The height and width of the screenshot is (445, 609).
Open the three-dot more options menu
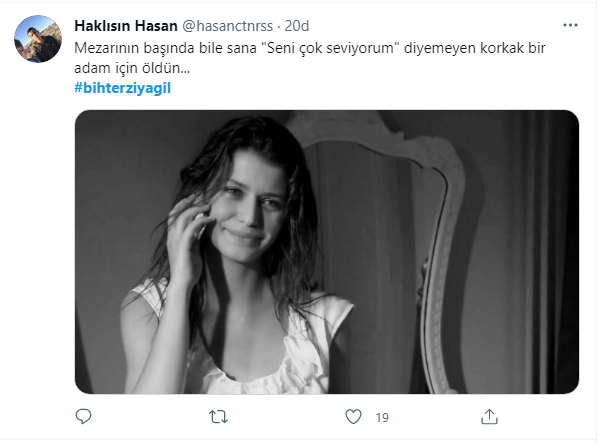pyautogui.click(x=570, y=25)
